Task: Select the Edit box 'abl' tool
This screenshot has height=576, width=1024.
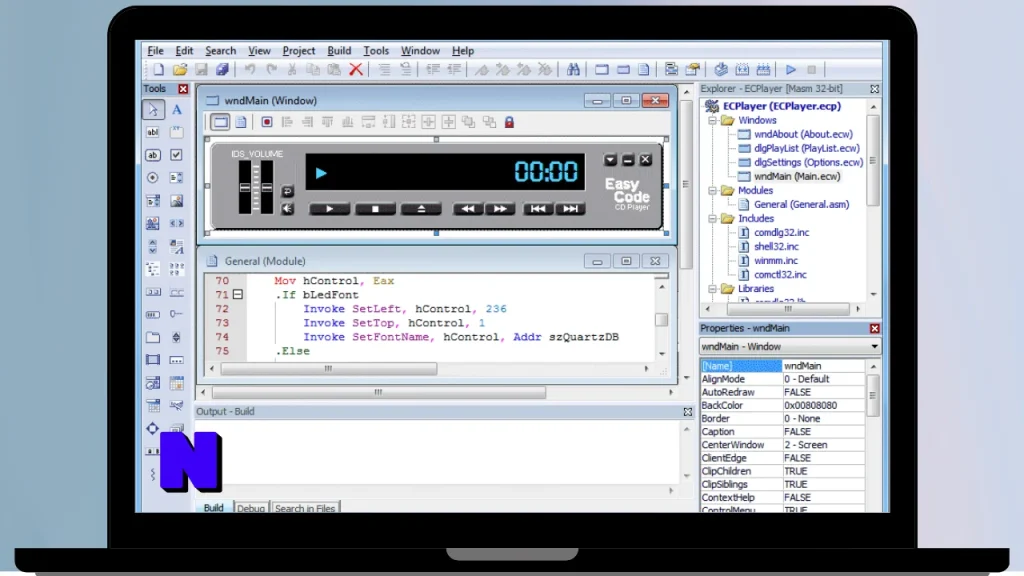Action: point(153,132)
